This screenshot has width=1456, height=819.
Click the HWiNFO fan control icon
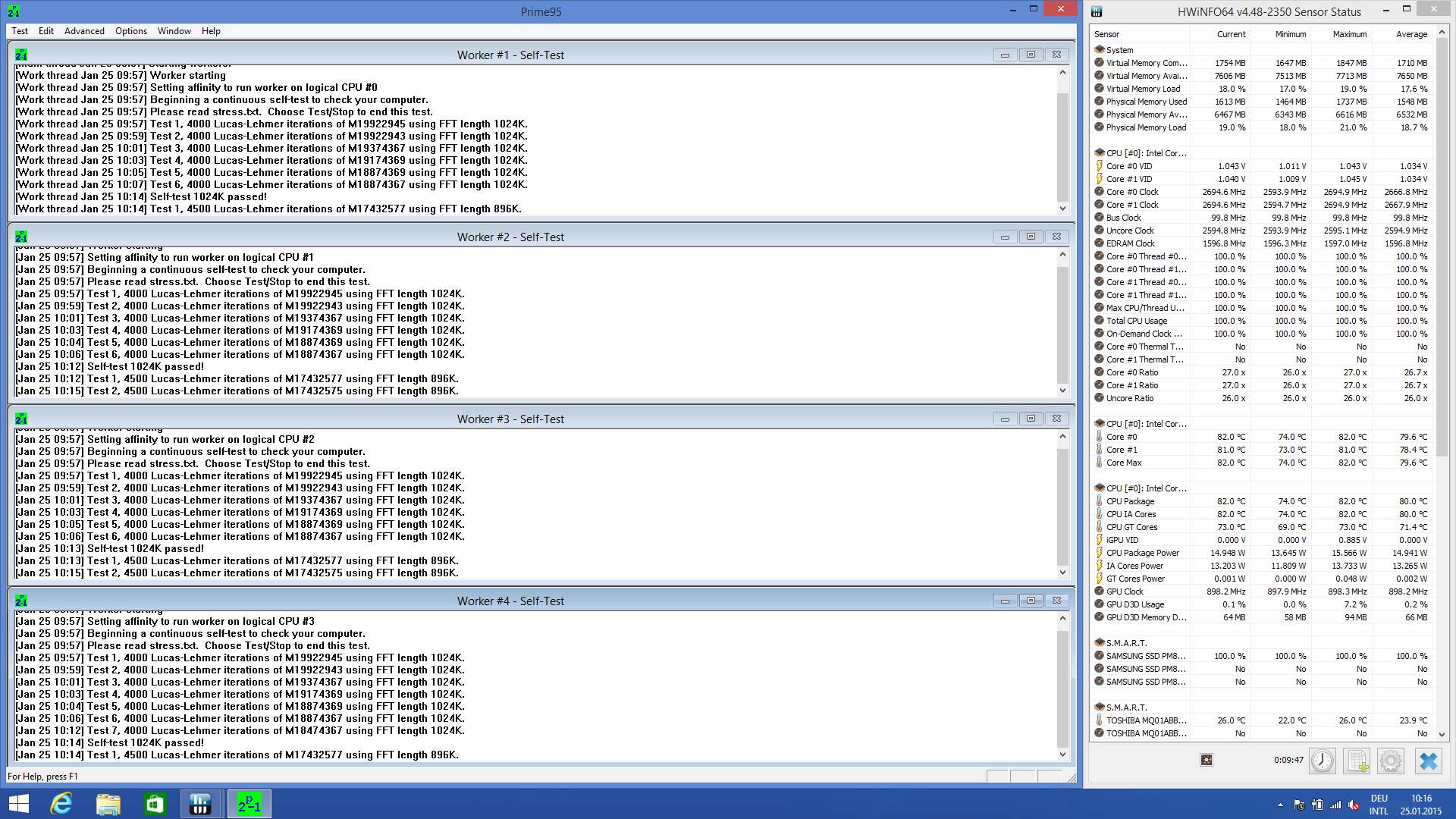[1207, 760]
